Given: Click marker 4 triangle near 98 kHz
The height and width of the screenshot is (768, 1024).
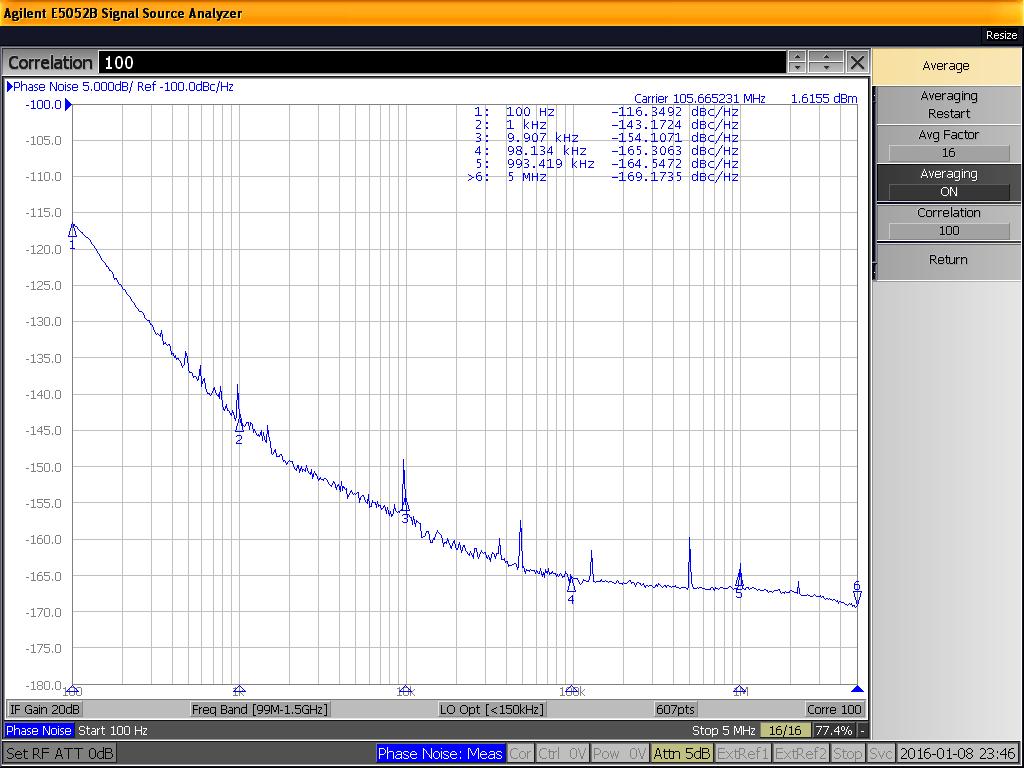Looking at the screenshot, I should click(571, 585).
